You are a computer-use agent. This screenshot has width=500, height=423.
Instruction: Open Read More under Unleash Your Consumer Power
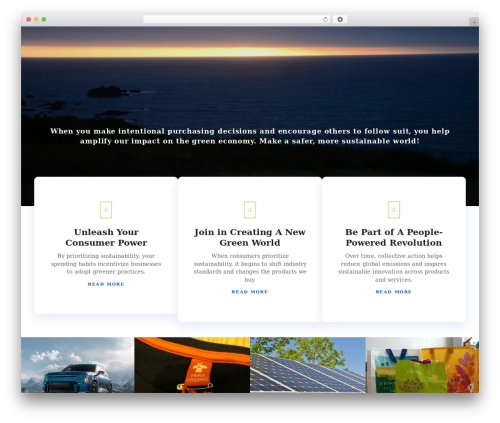coord(106,284)
